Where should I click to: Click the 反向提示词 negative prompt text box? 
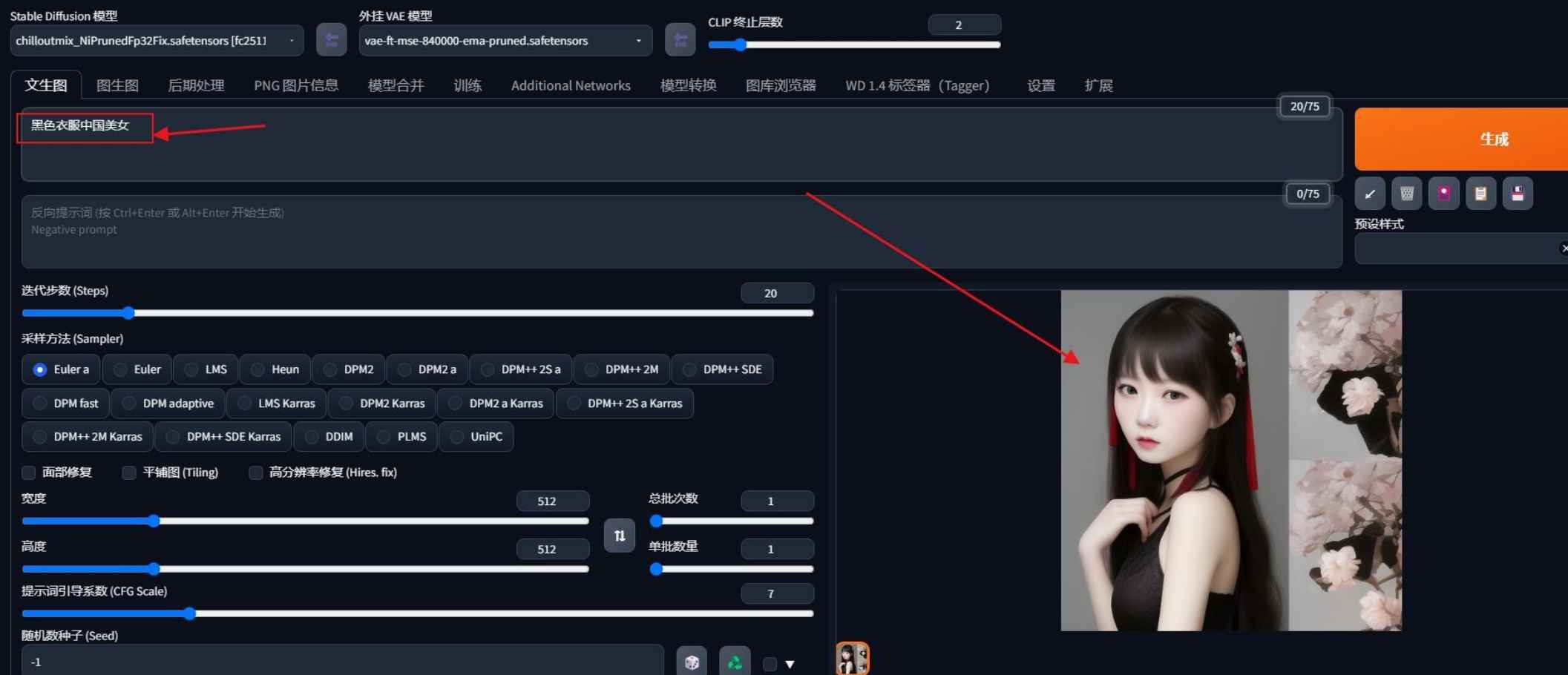click(x=668, y=231)
